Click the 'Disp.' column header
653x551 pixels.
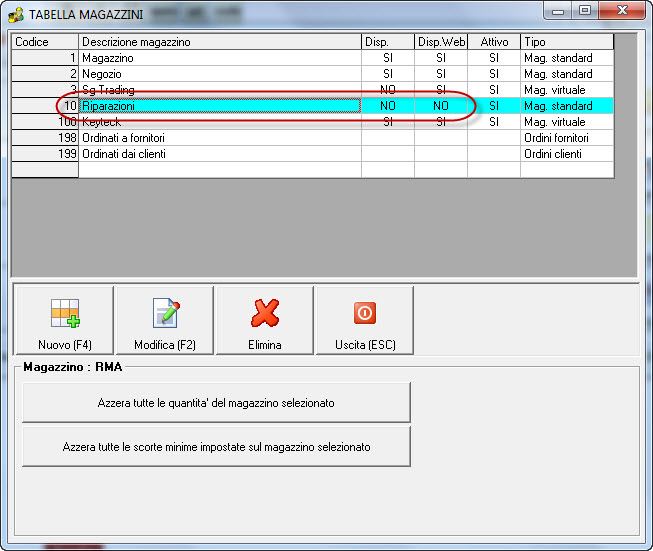pos(388,42)
